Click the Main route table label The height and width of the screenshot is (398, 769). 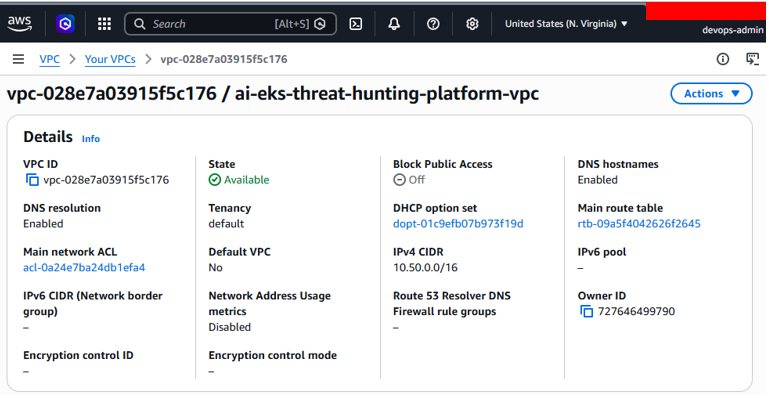(x=620, y=208)
